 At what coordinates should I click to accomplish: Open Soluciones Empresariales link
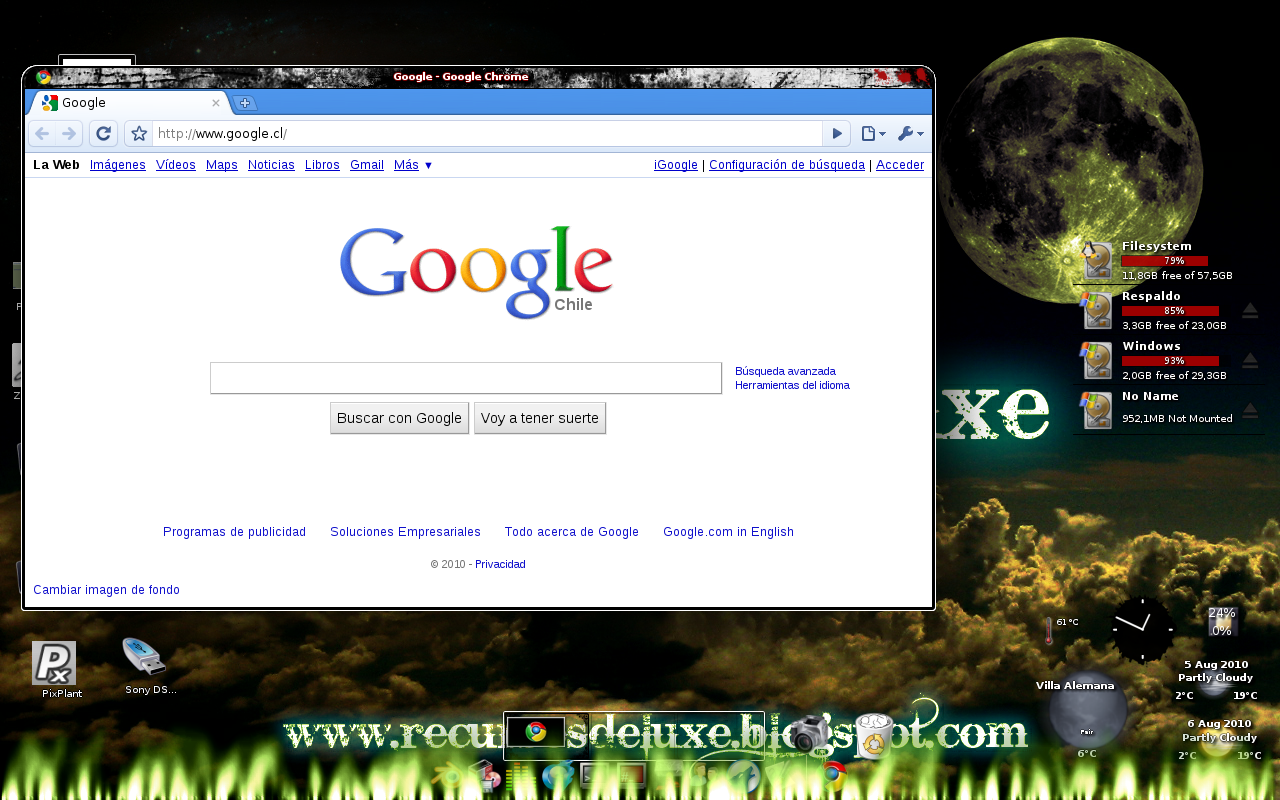pyautogui.click(x=405, y=532)
